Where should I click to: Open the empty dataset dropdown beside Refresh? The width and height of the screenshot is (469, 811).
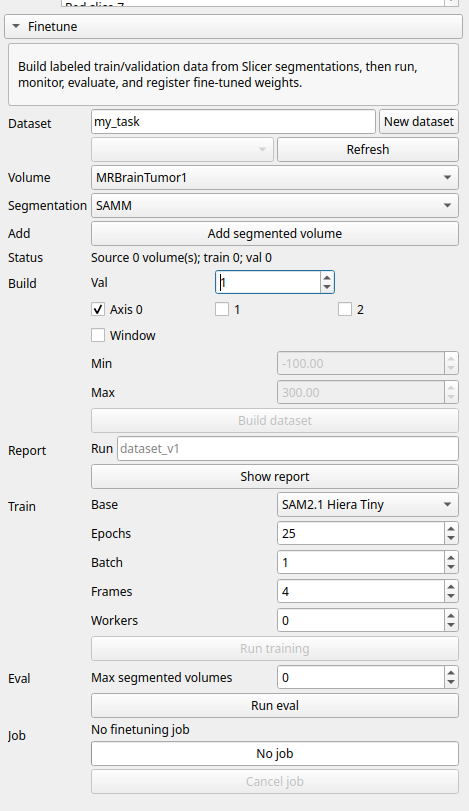tap(183, 149)
